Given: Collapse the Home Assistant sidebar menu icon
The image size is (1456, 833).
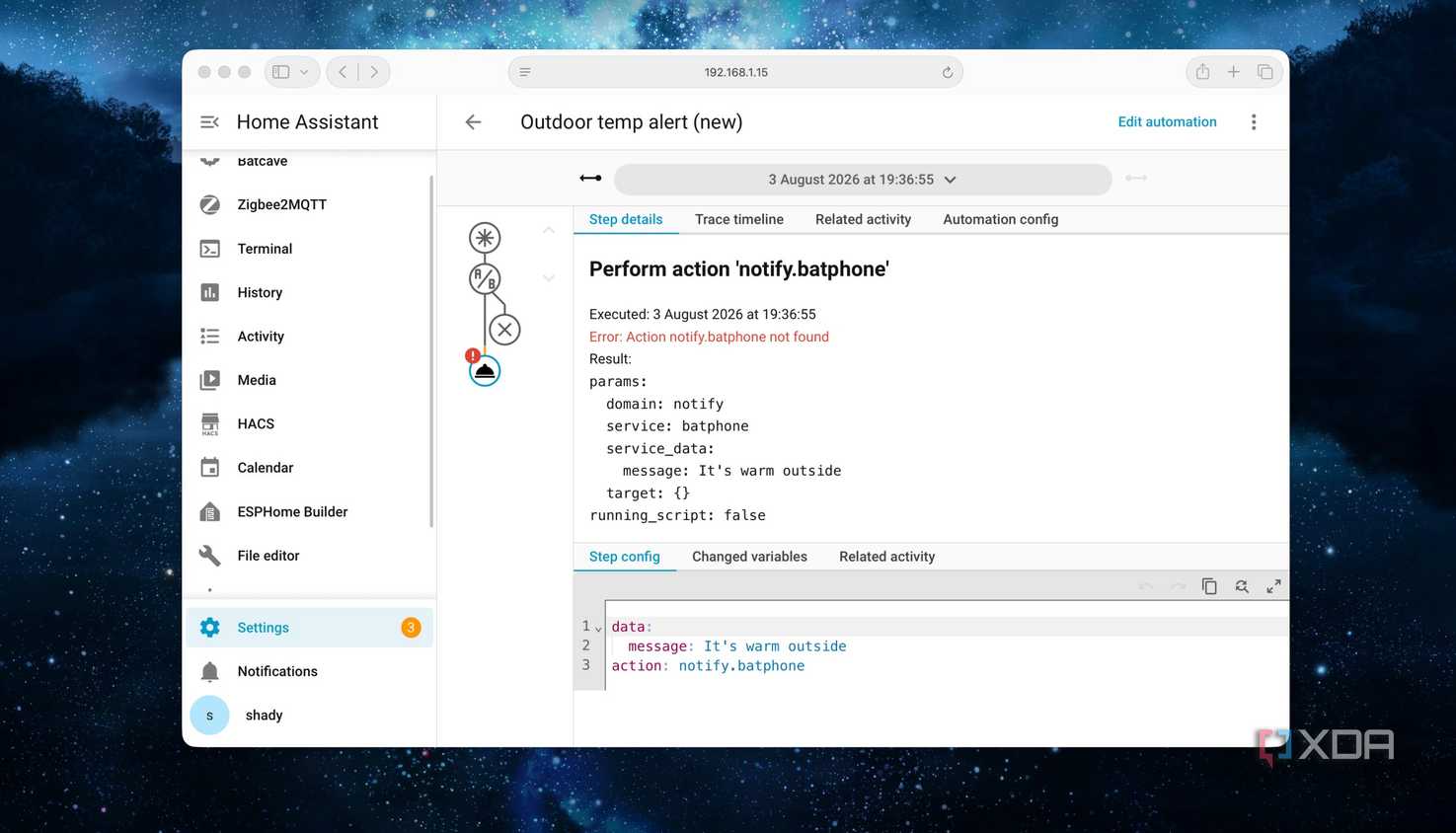Looking at the screenshot, I should click(x=209, y=122).
